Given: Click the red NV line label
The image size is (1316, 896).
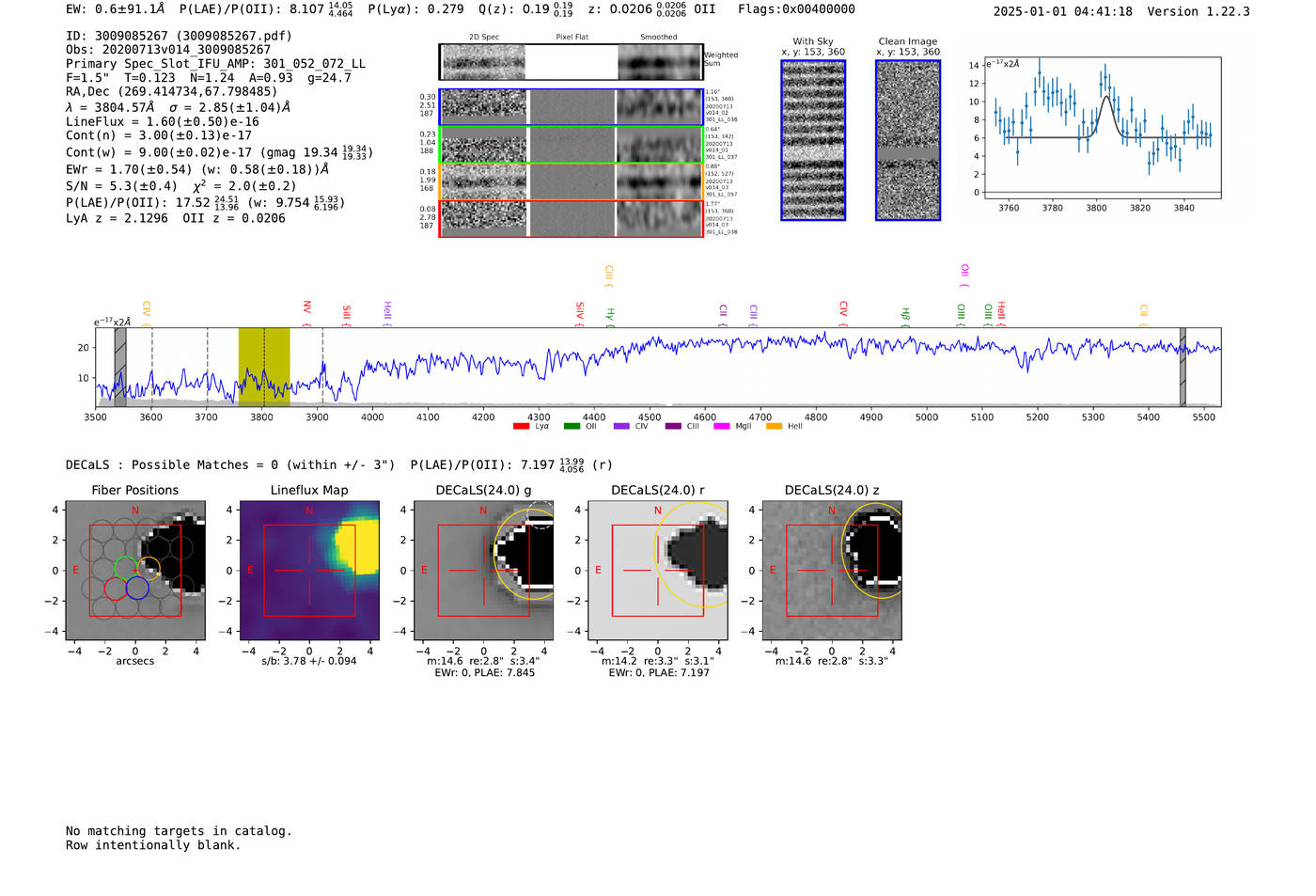Looking at the screenshot, I should pos(307,311).
